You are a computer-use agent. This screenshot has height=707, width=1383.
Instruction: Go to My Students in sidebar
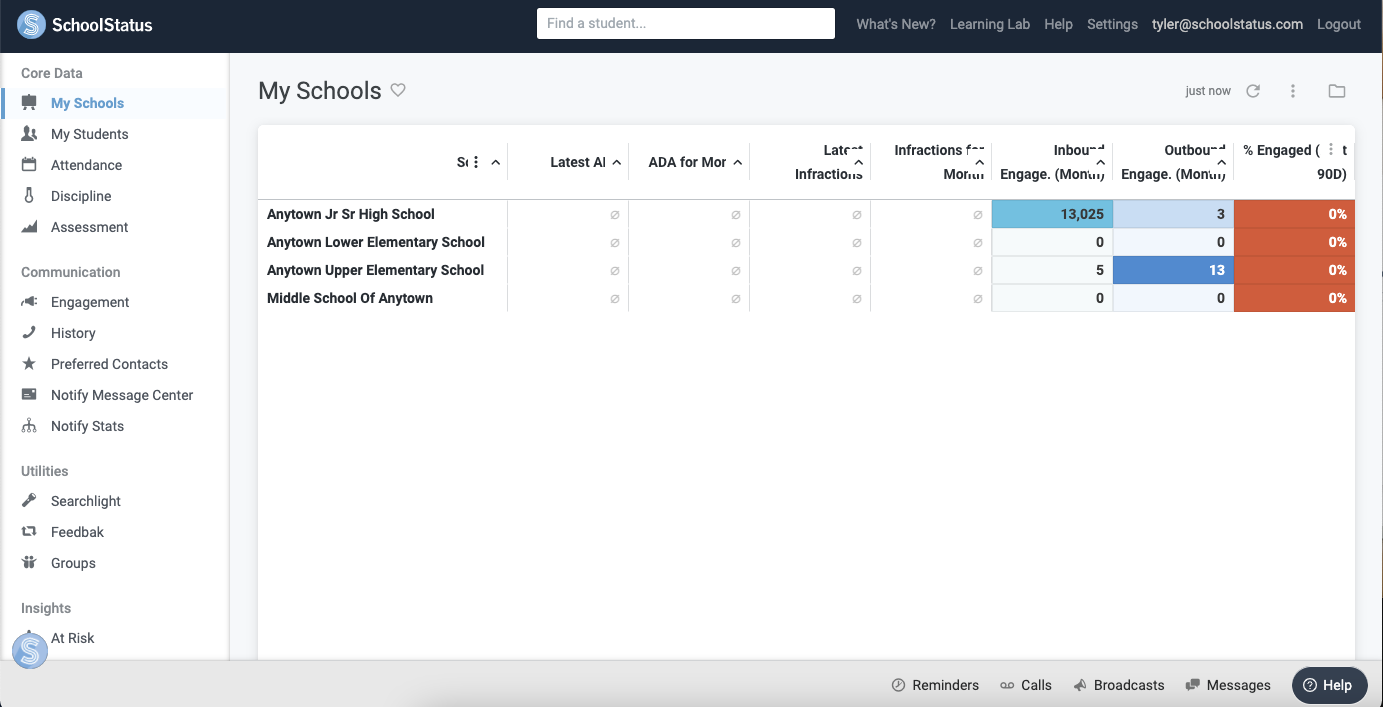tap(89, 134)
